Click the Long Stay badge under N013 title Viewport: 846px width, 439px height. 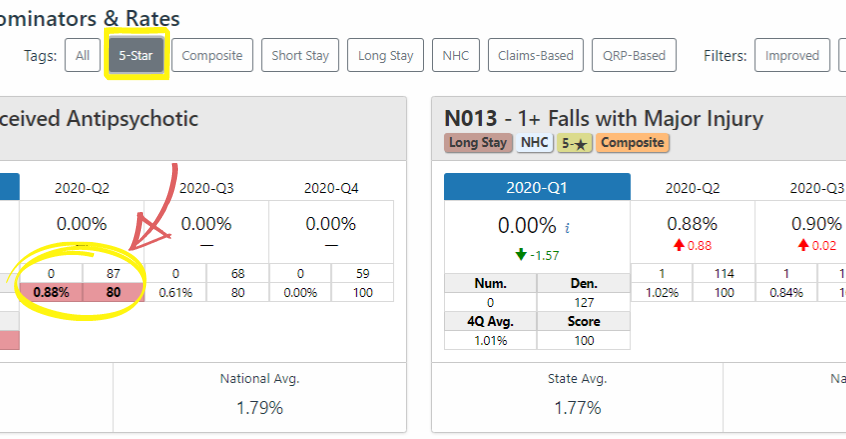coord(478,143)
